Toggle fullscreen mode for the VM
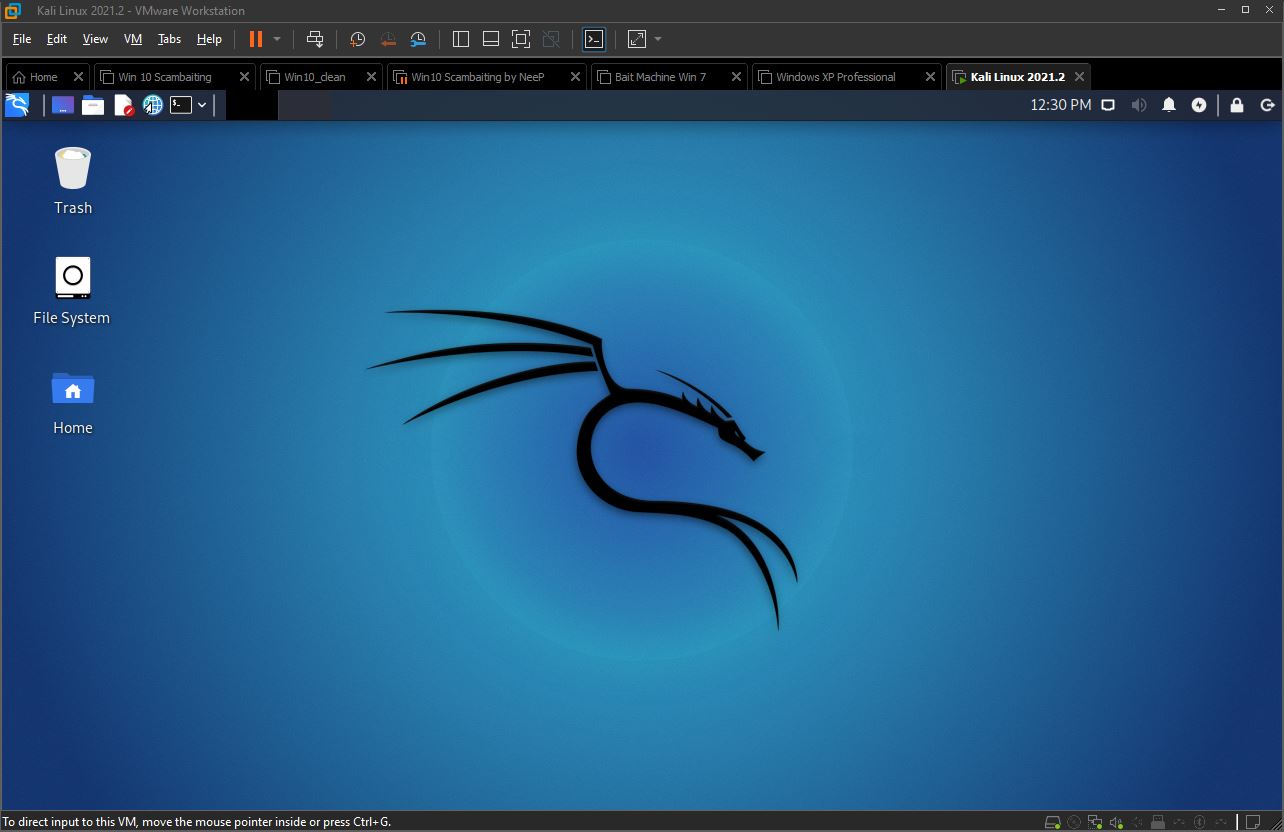 coord(520,39)
